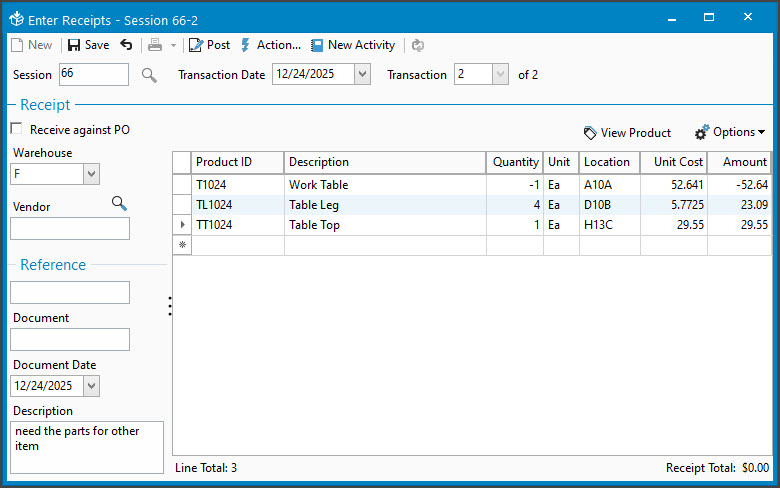Viewport: 780px width, 488px height.
Task: Open the Warehouse dropdown list
Action: click(x=91, y=174)
